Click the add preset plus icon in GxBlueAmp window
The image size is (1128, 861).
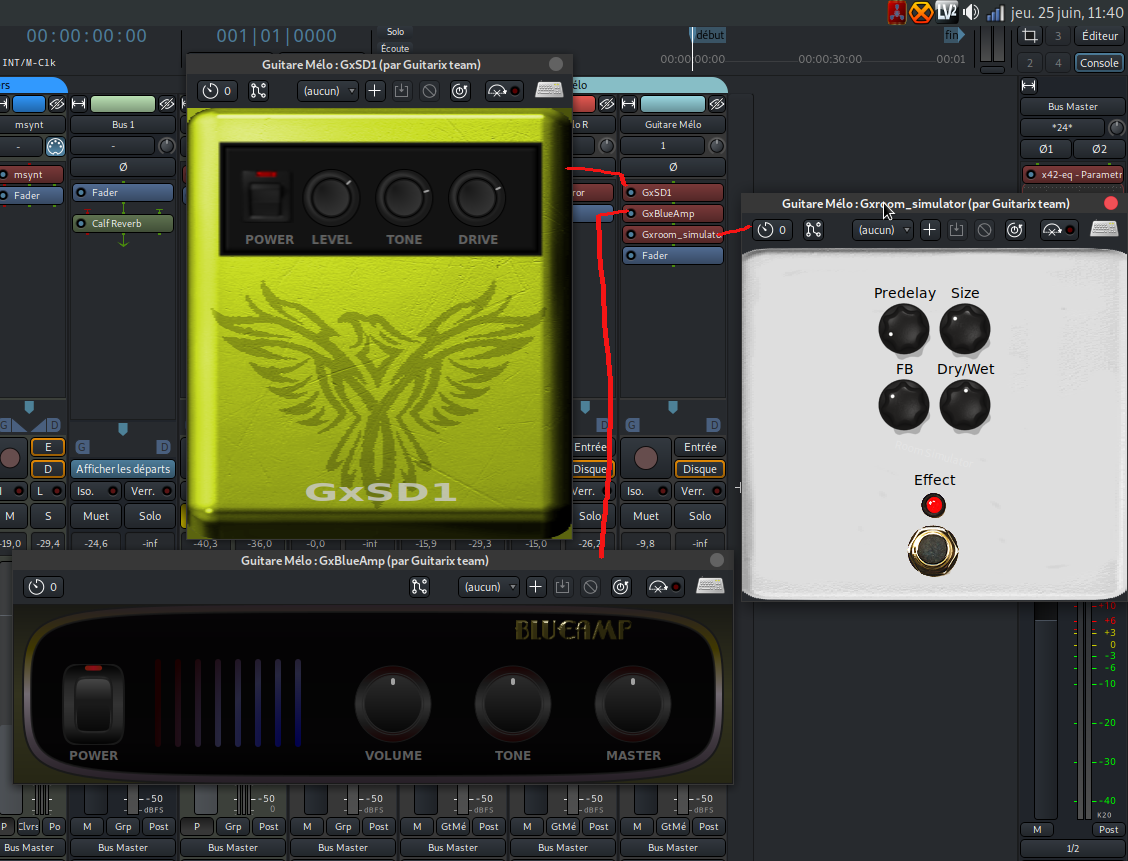click(536, 587)
